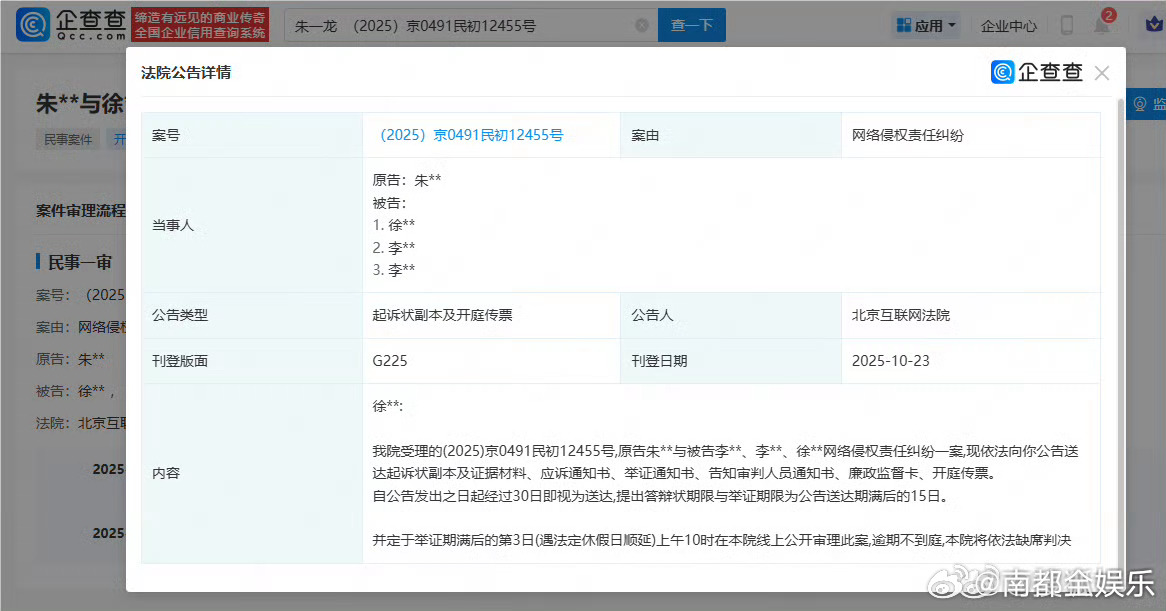The image size is (1166, 611).
Task: Click the 案件审理流程 heading behind dialog
Action: [80, 210]
